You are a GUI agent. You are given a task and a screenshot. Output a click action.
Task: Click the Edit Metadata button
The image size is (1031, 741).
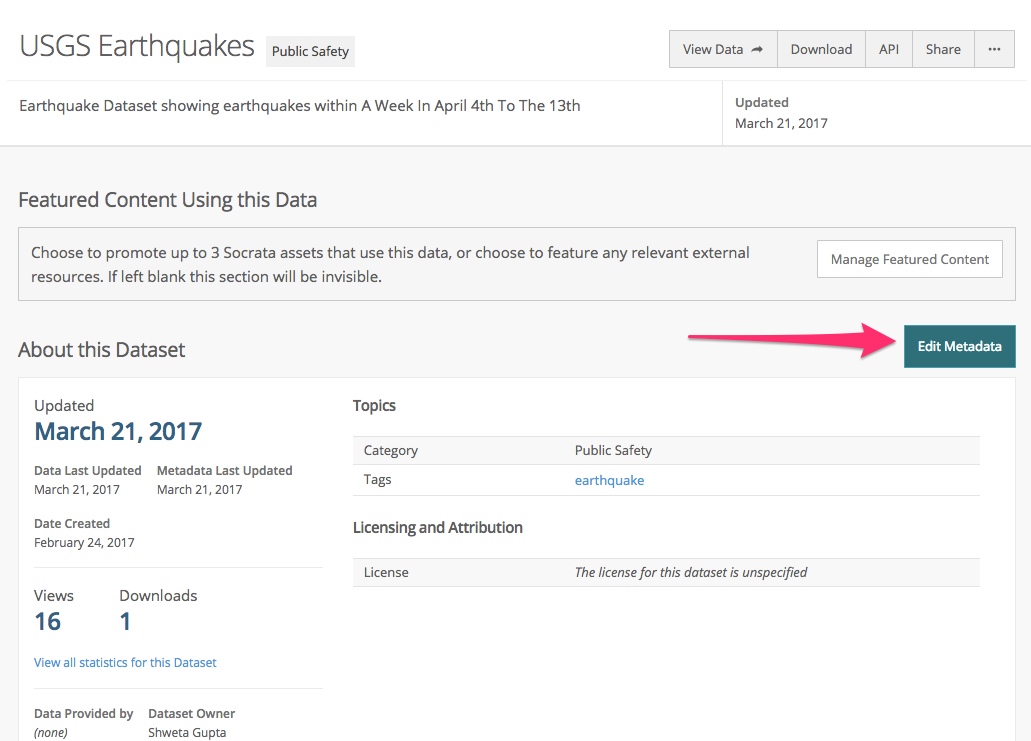coord(959,347)
